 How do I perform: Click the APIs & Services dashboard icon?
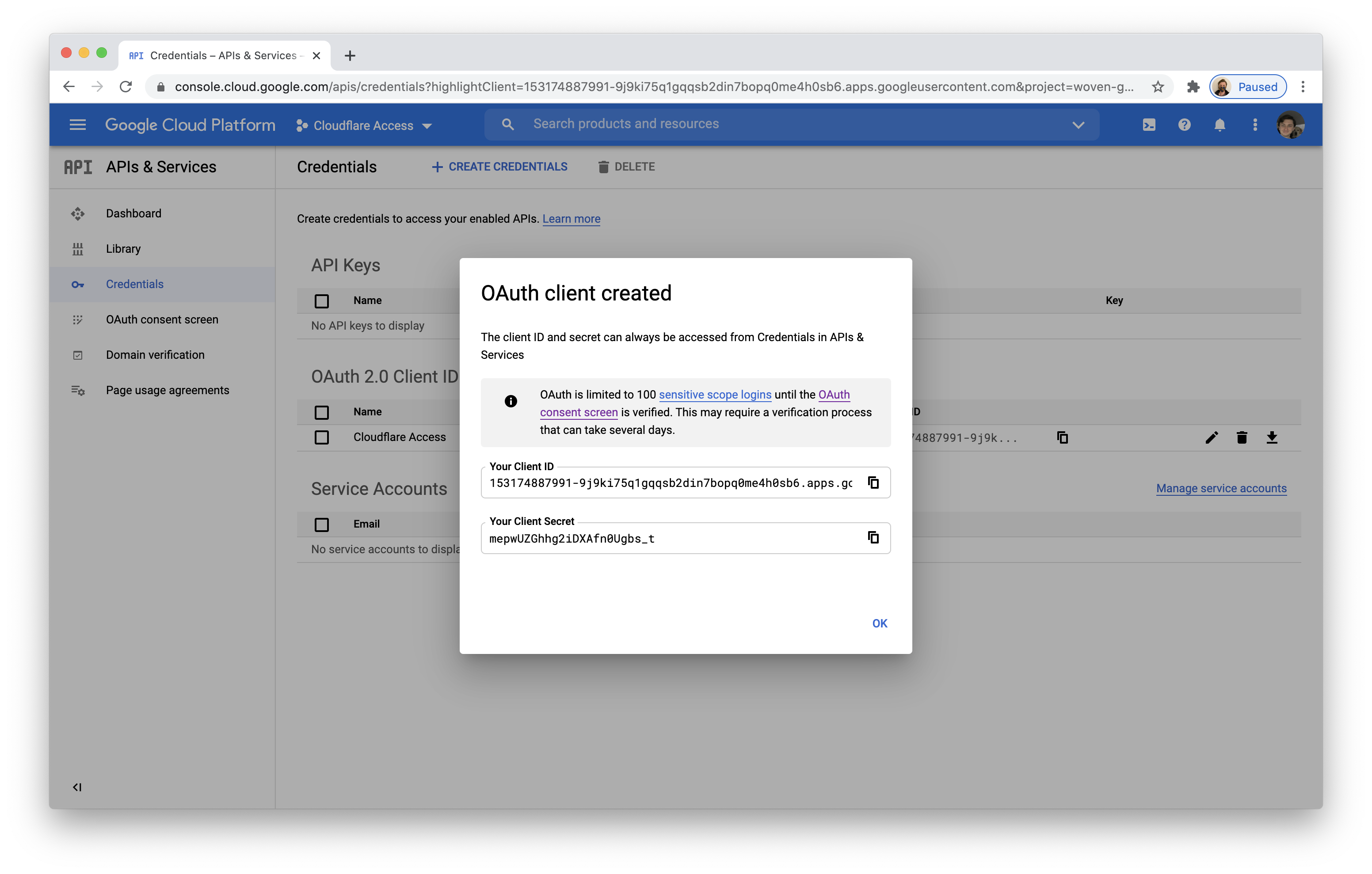(78, 212)
